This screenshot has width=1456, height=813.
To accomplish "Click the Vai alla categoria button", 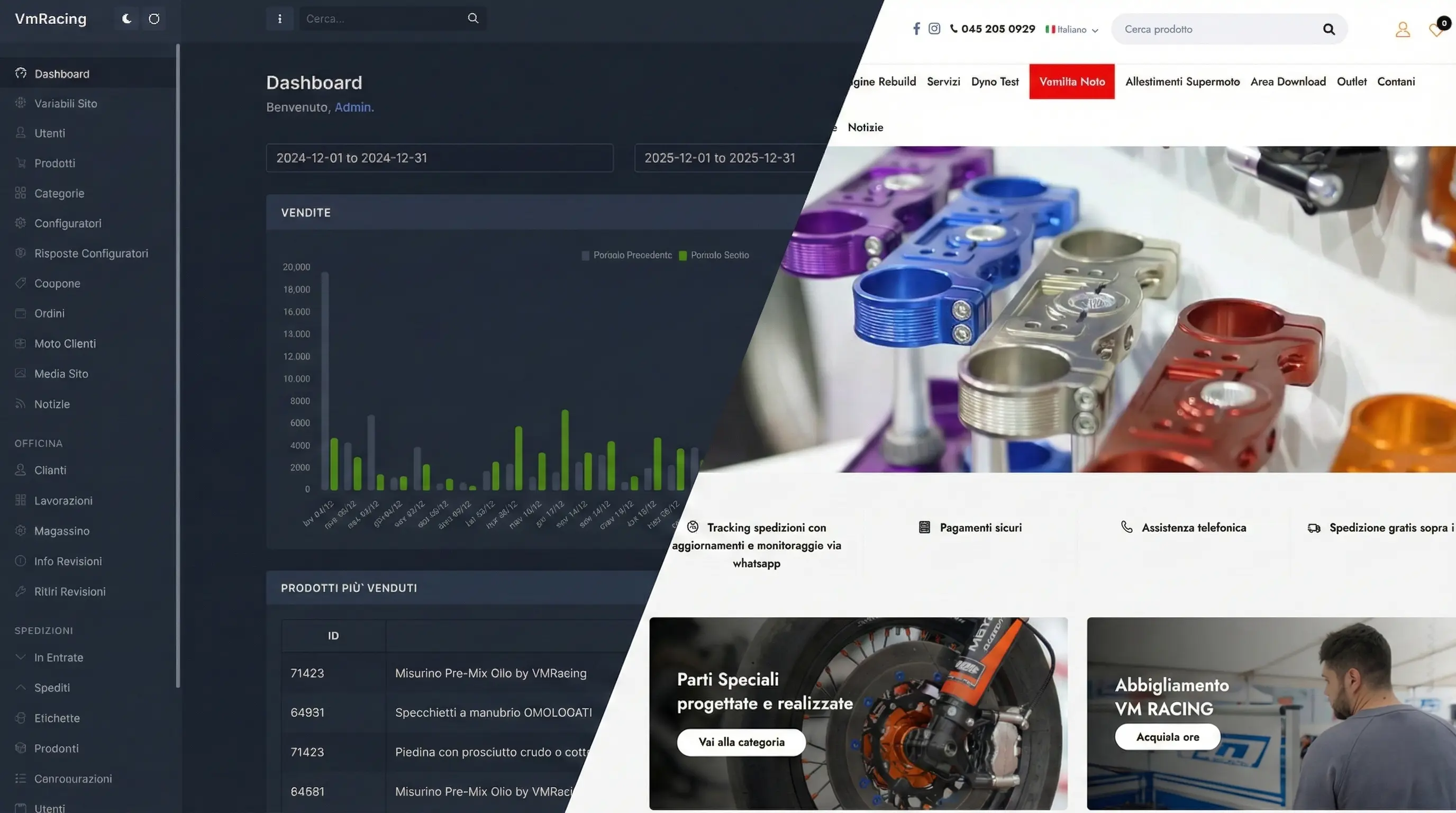I will coord(741,742).
